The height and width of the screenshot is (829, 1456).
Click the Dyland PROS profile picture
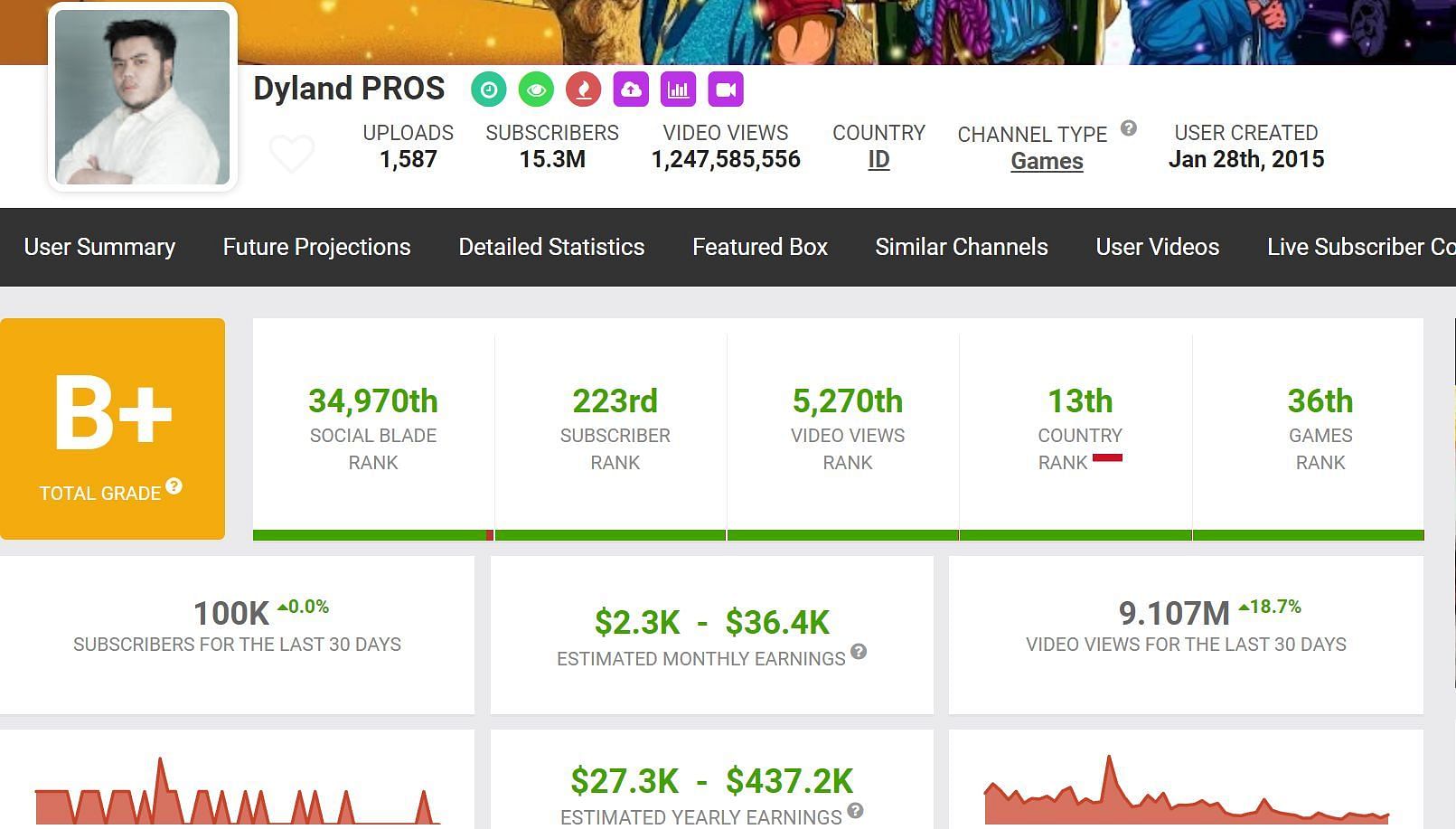[x=143, y=98]
